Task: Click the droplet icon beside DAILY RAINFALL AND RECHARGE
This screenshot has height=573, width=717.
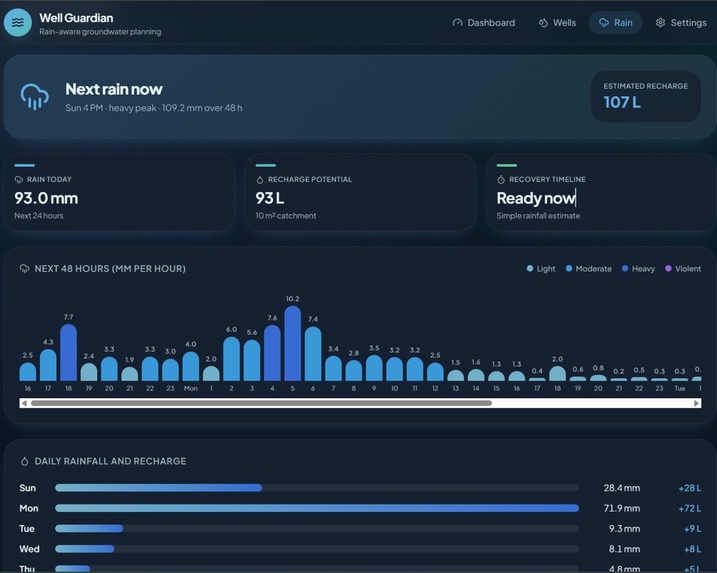Action: (x=24, y=461)
